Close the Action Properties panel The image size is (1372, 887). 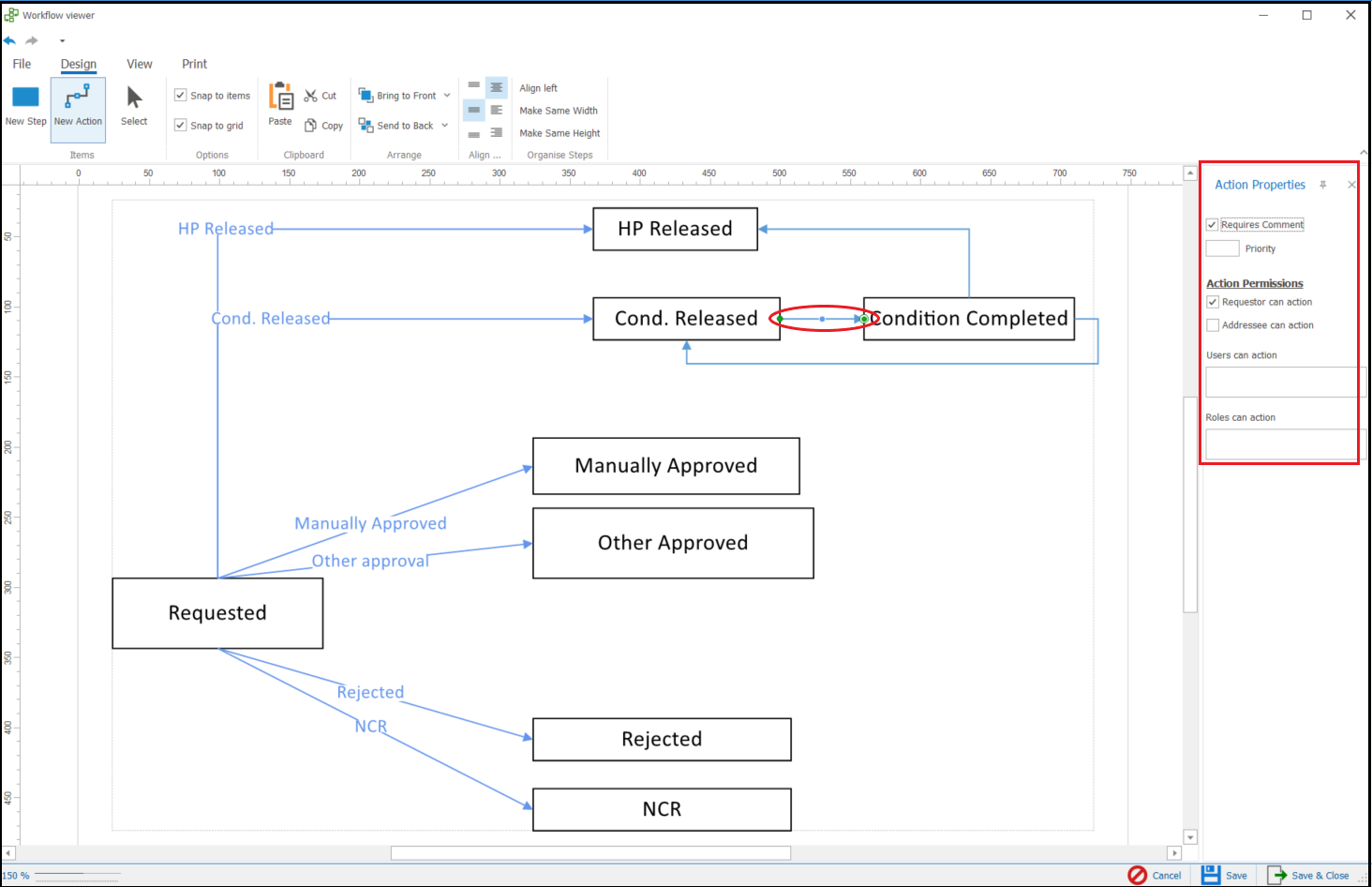(x=1351, y=185)
